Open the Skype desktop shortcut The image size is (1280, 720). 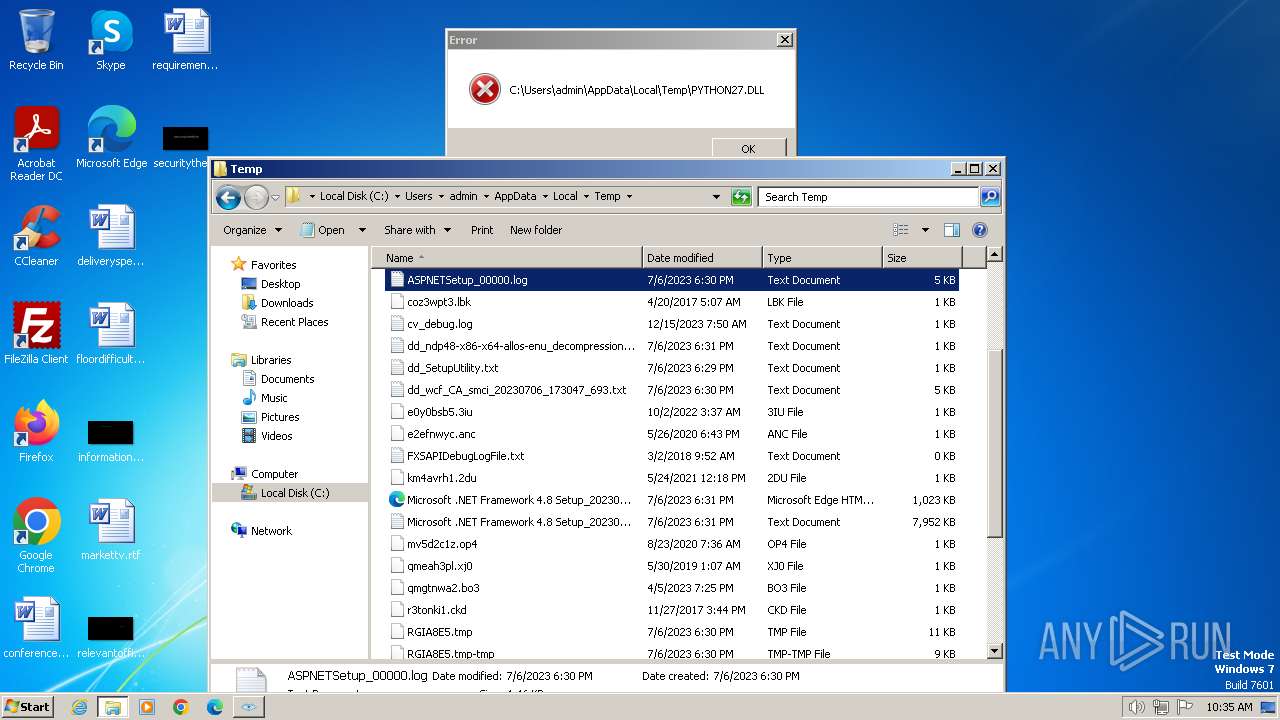[110, 40]
